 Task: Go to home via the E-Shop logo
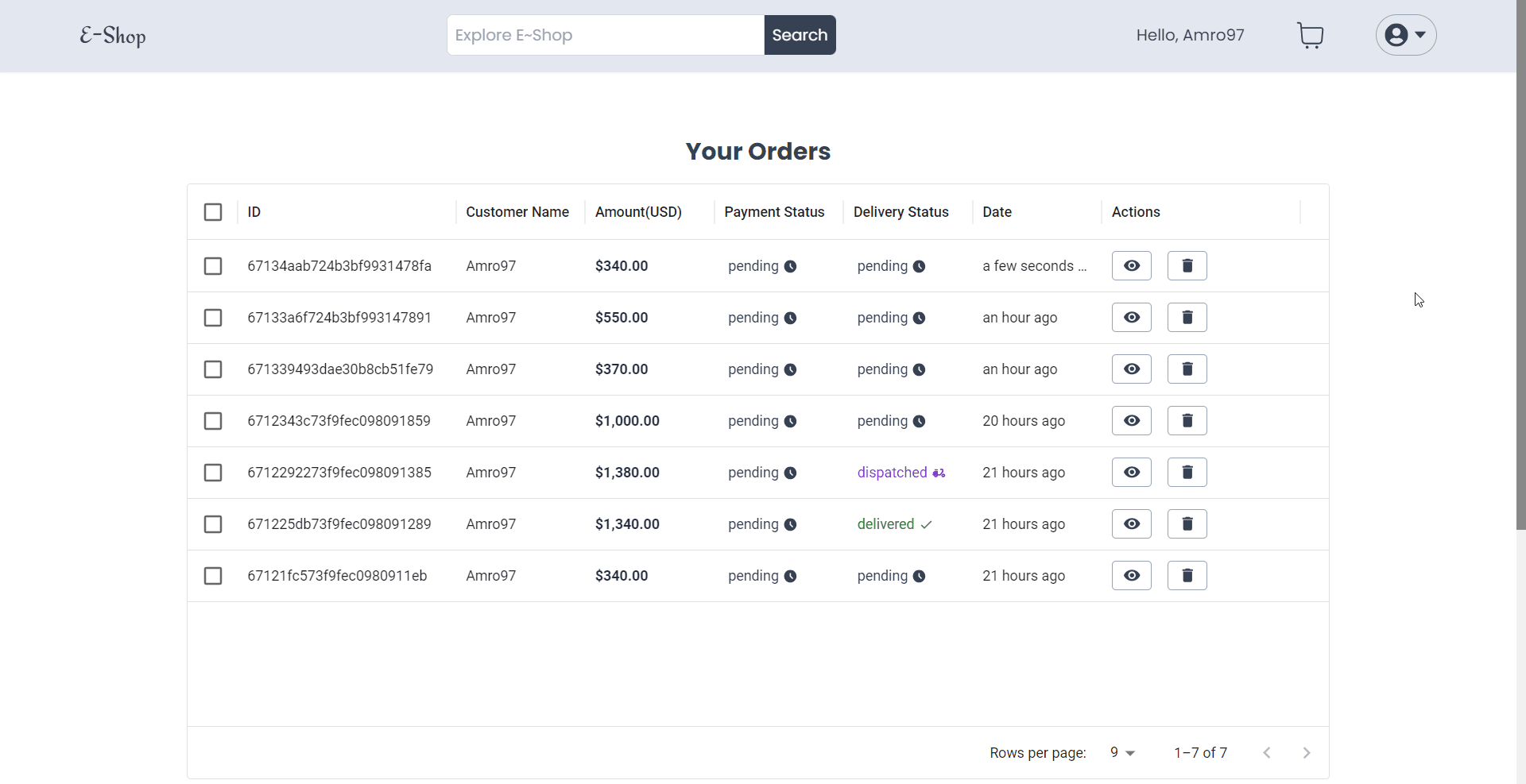click(113, 36)
